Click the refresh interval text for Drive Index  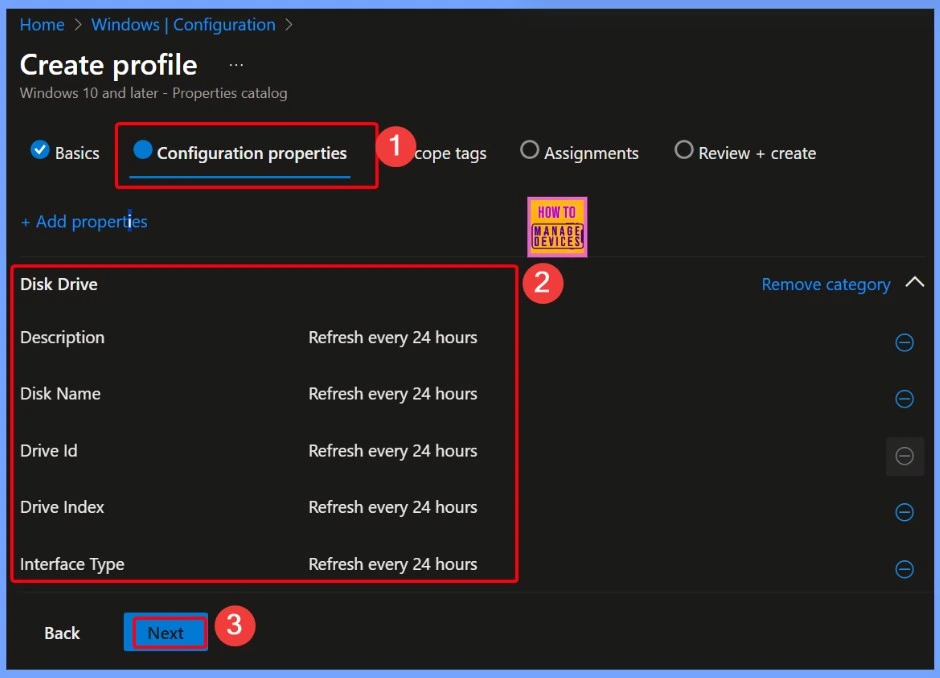(393, 507)
